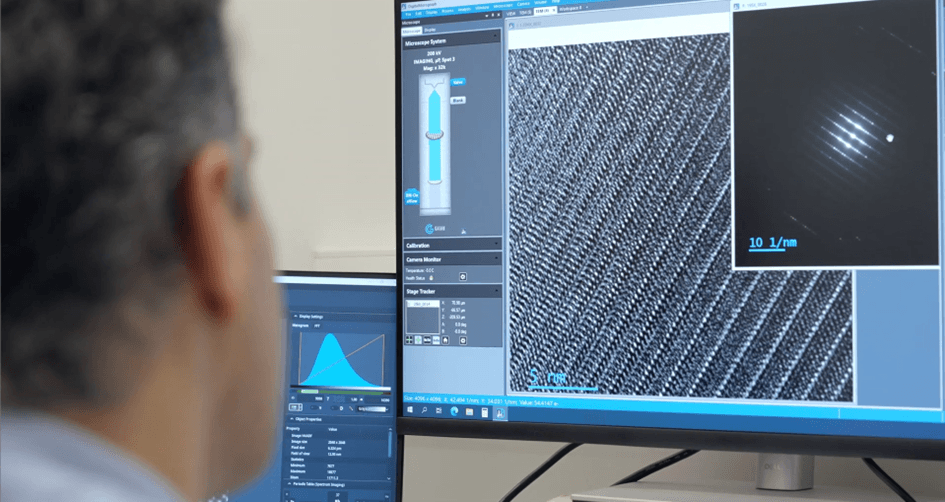Click the camera Health Status indicator icon
945x502 pixels.
(432, 278)
